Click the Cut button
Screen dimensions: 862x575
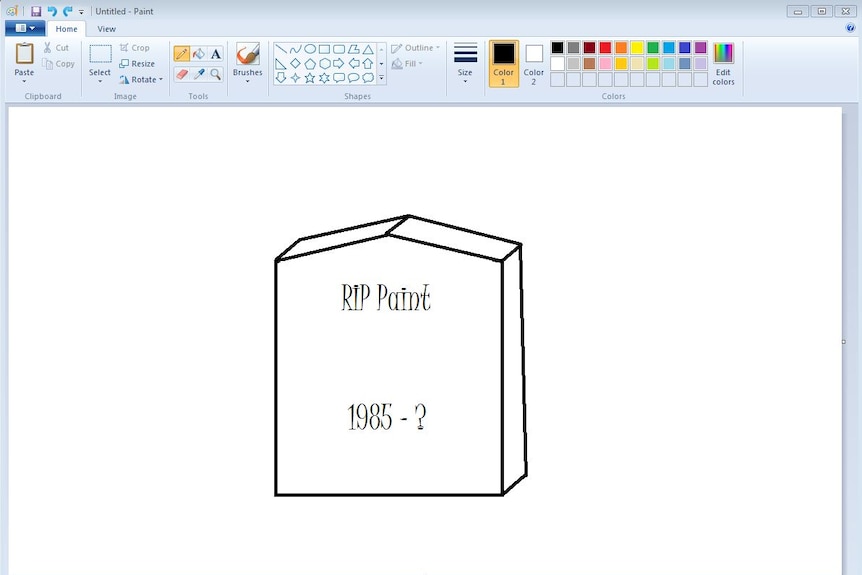(56, 48)
